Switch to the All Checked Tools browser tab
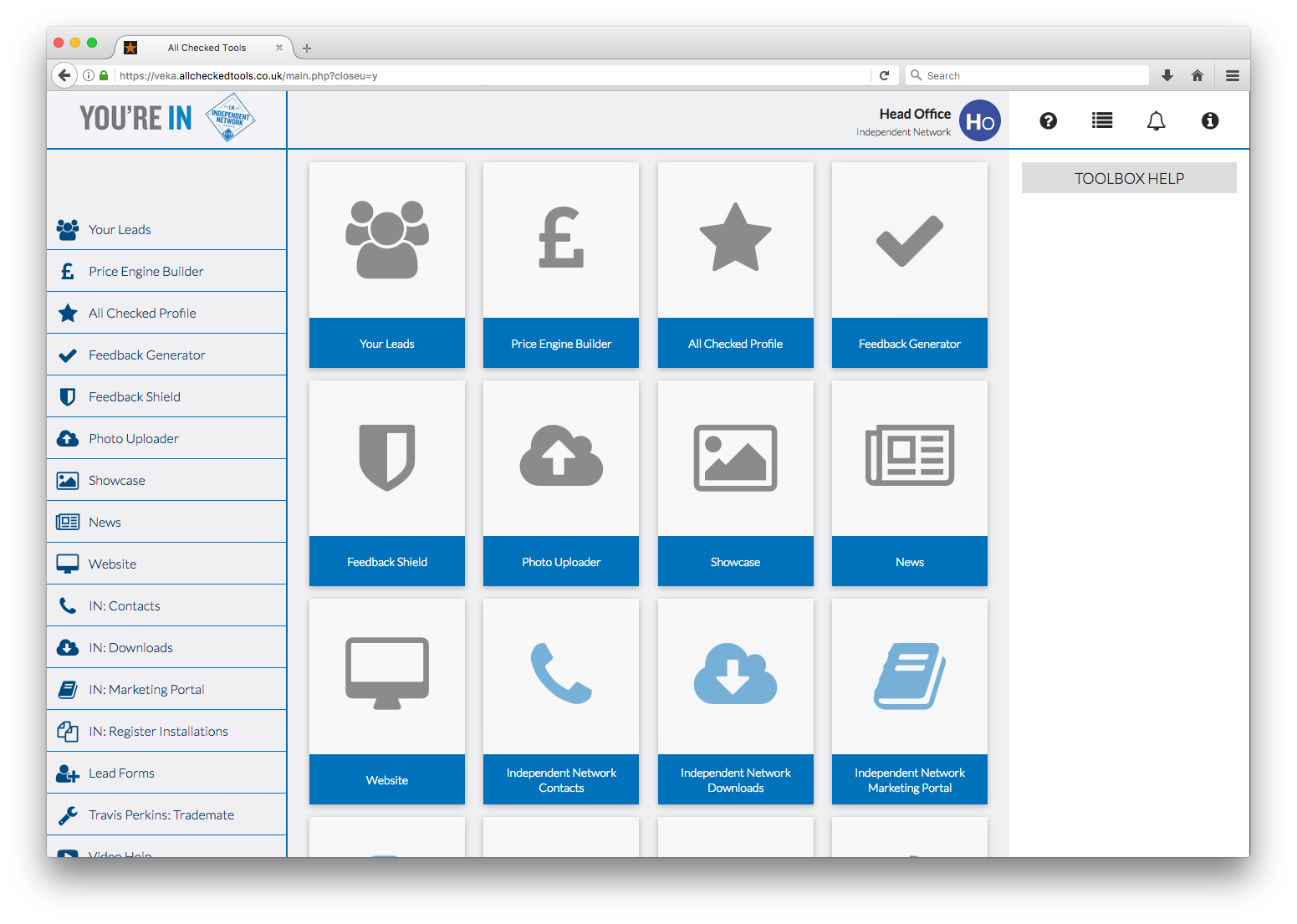1297x924 pixels. 207,48
